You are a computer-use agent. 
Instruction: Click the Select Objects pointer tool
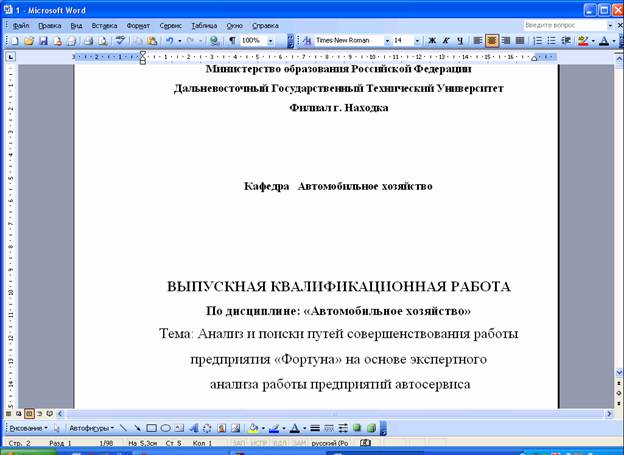click(57, 428)
